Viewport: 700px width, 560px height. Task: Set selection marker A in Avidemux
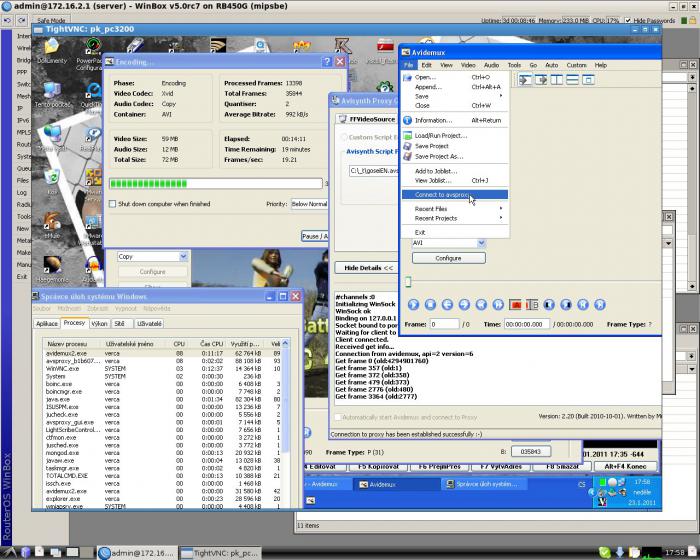[516, 305]
